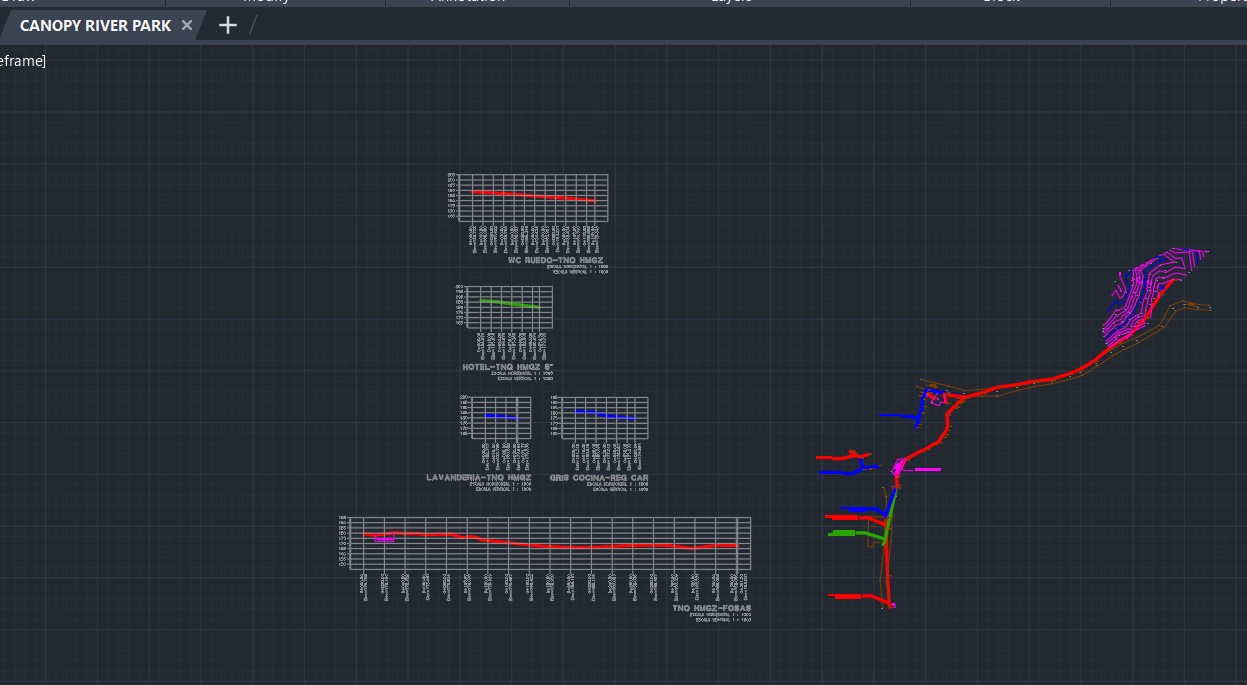The height and width of the screenshot is (685, 1247).
Task: Pick the blue line in the LAVANDERIA profile
Action: click(501, 416)
